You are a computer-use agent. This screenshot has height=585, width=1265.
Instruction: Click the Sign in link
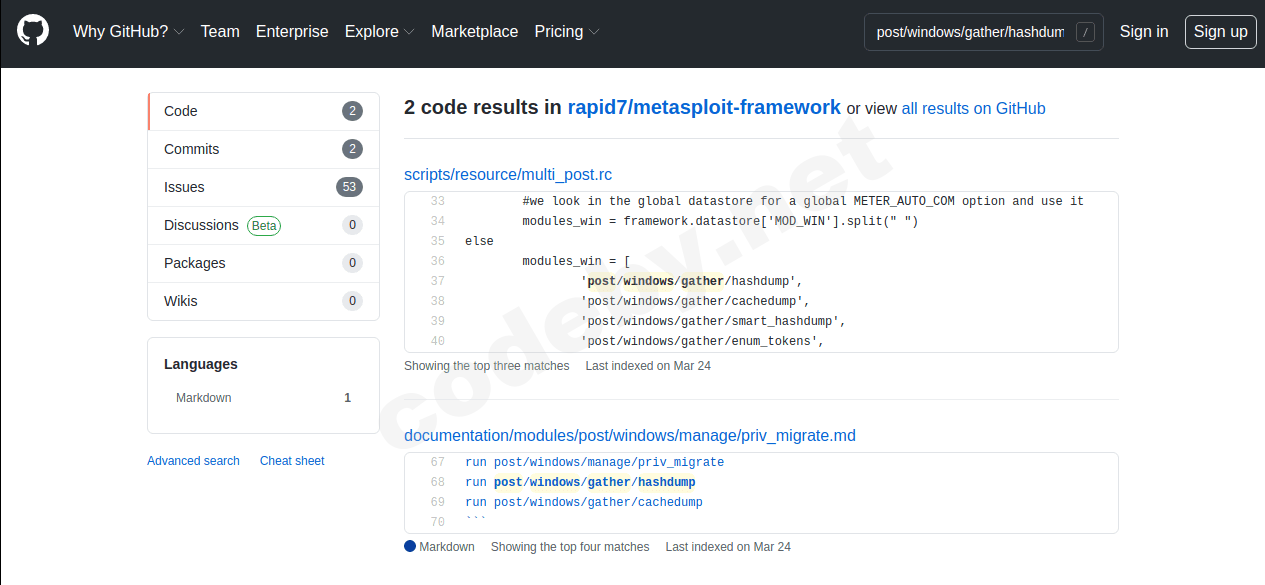[1143, 31]
